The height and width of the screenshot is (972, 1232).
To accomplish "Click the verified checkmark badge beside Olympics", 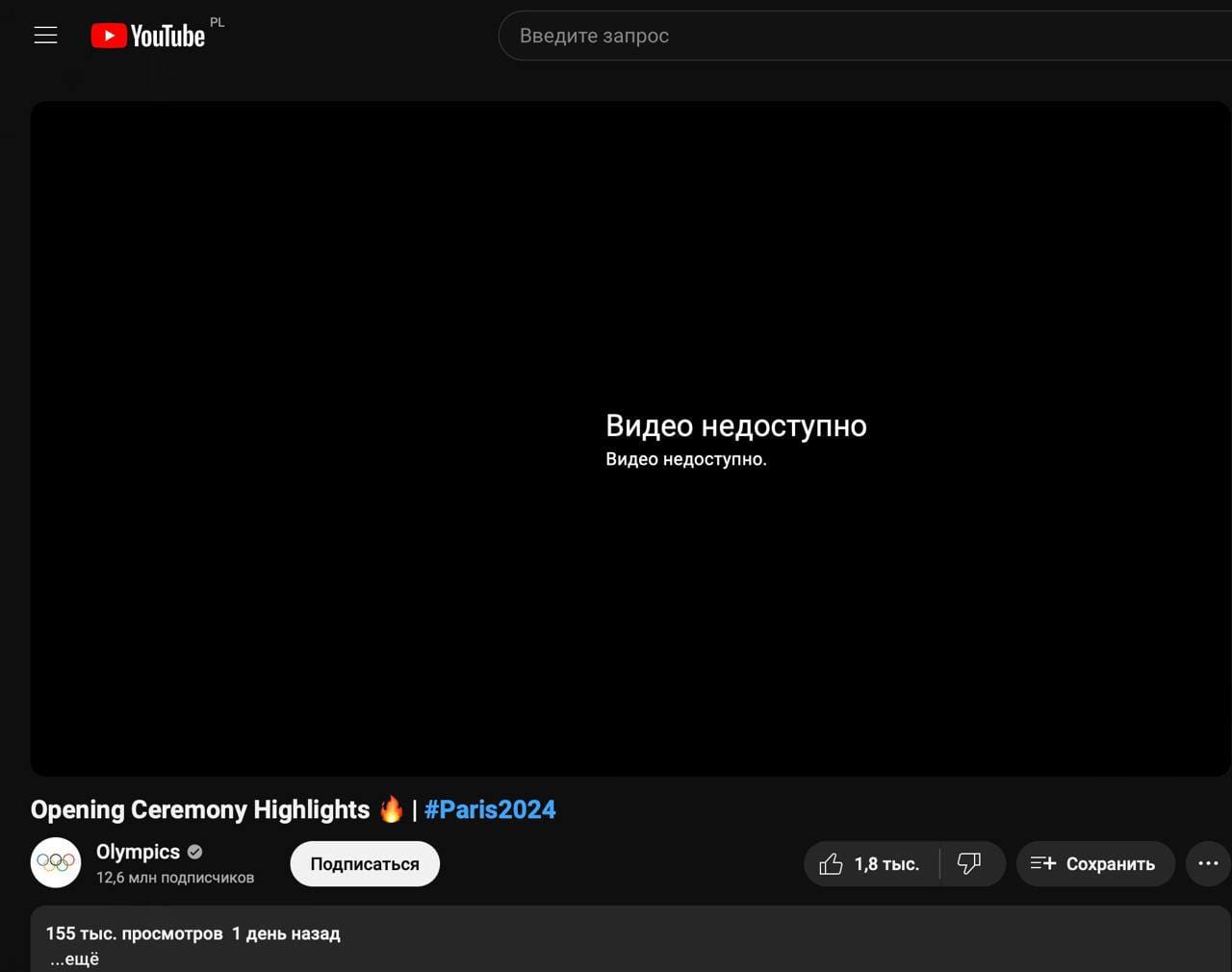I will pos(195,852).
